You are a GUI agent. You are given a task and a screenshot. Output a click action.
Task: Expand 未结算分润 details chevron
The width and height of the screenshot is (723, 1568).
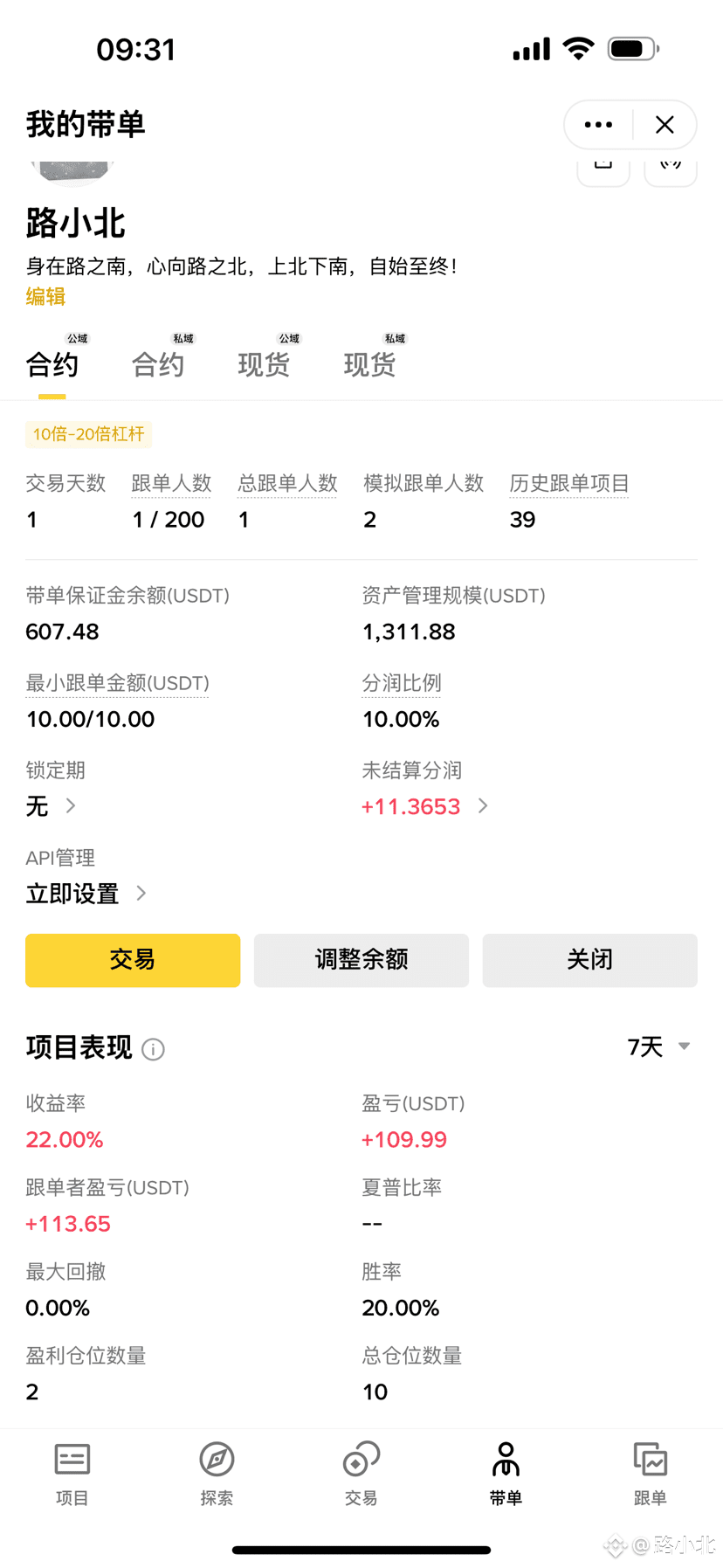[483, 805]
